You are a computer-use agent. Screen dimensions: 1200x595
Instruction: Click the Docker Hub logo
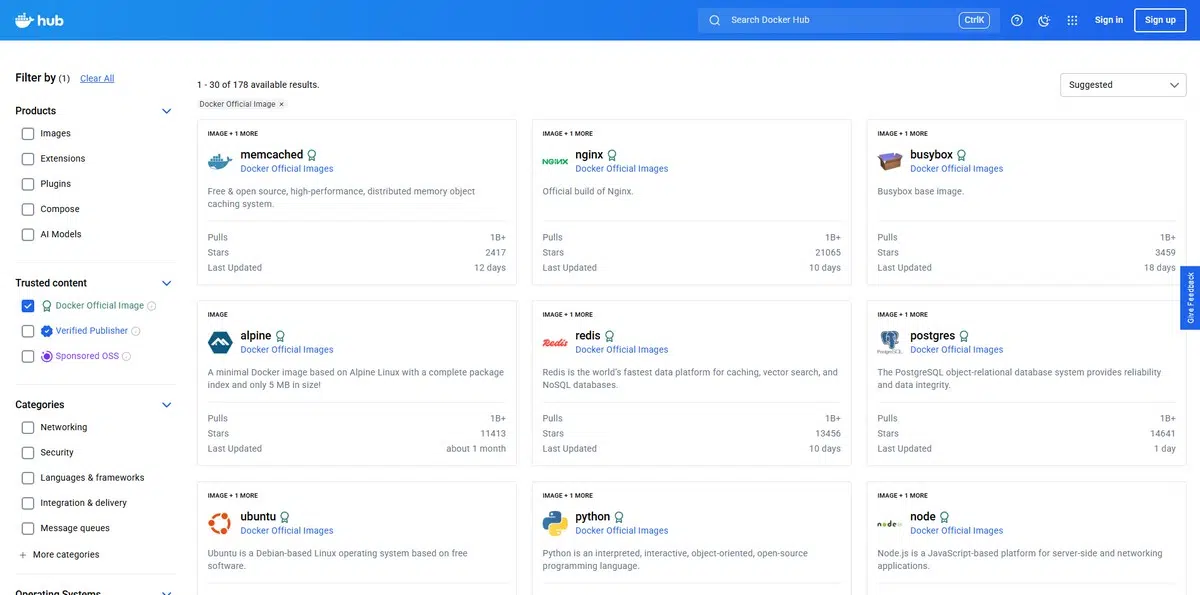(x=39, y=20)
